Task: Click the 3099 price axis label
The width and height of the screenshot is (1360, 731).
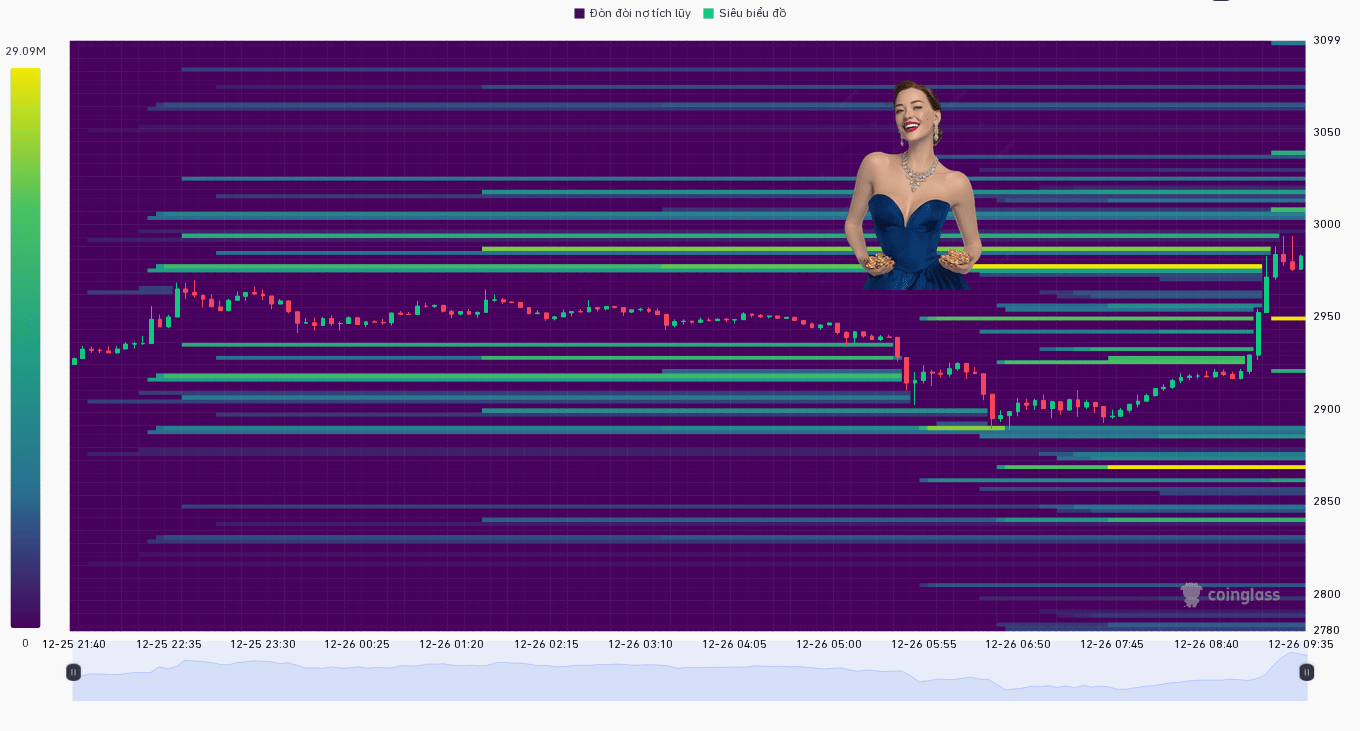Action: tap(1327, 40)
